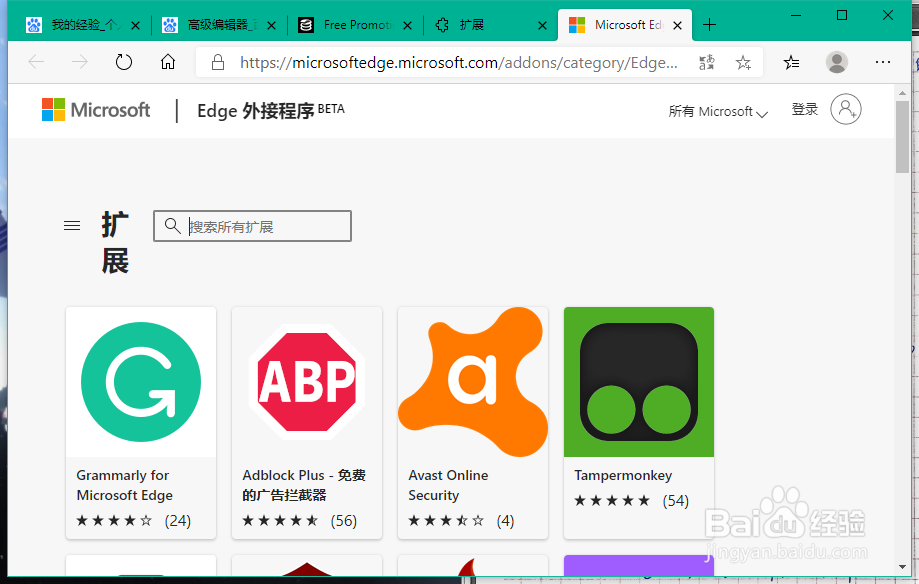
Task: Add this page to favorites star icon
Action: (743, 62)
